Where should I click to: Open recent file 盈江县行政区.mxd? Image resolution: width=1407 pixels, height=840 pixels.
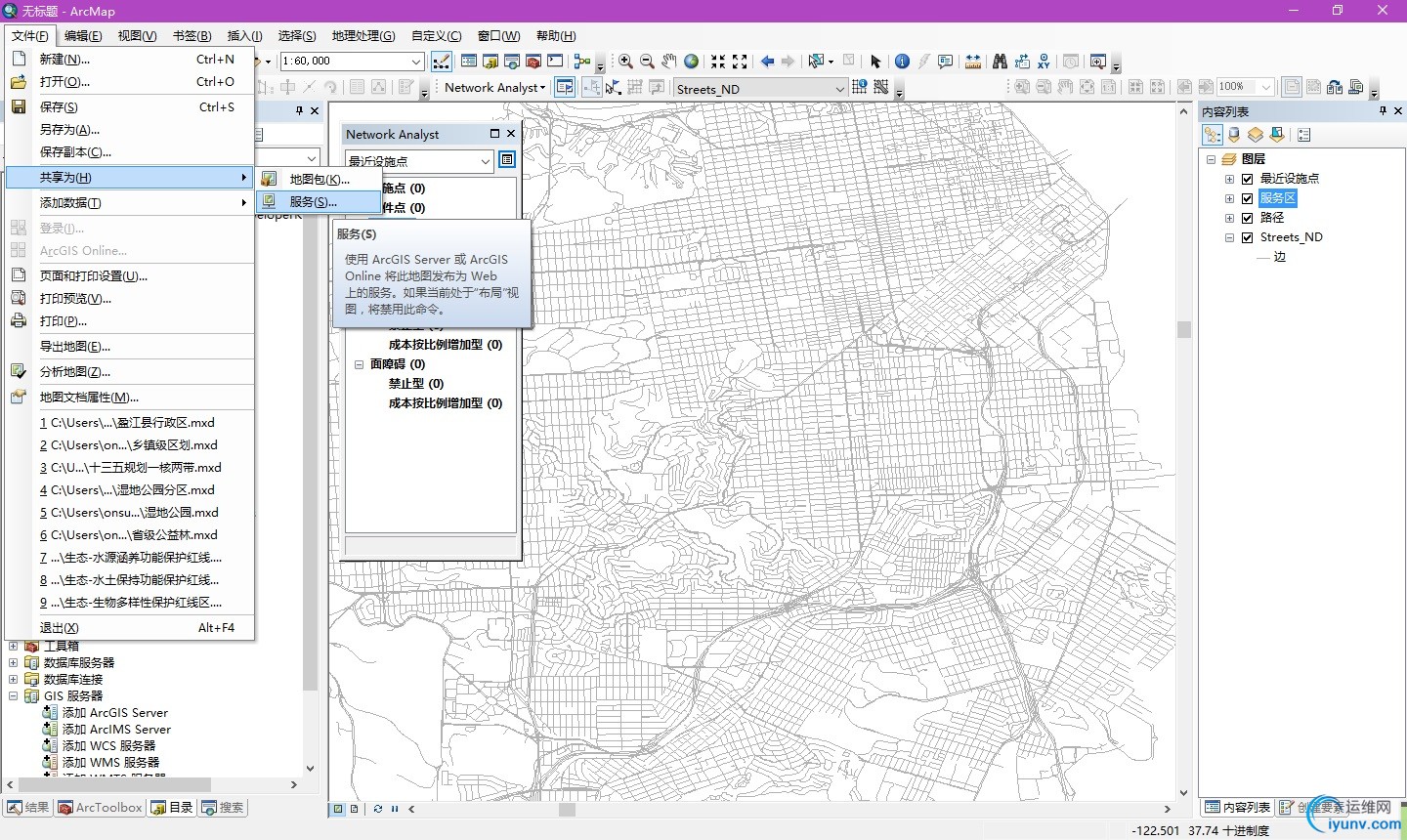click(x=130, y=422)
